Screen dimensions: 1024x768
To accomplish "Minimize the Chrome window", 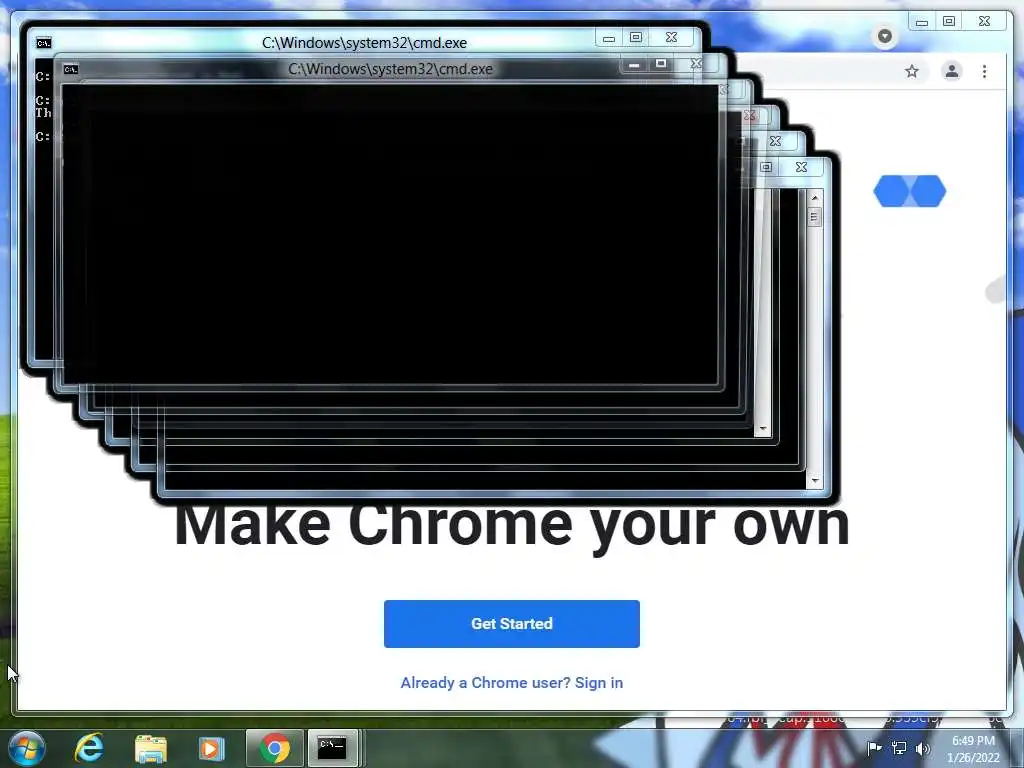I will click(x=921, y=22).
